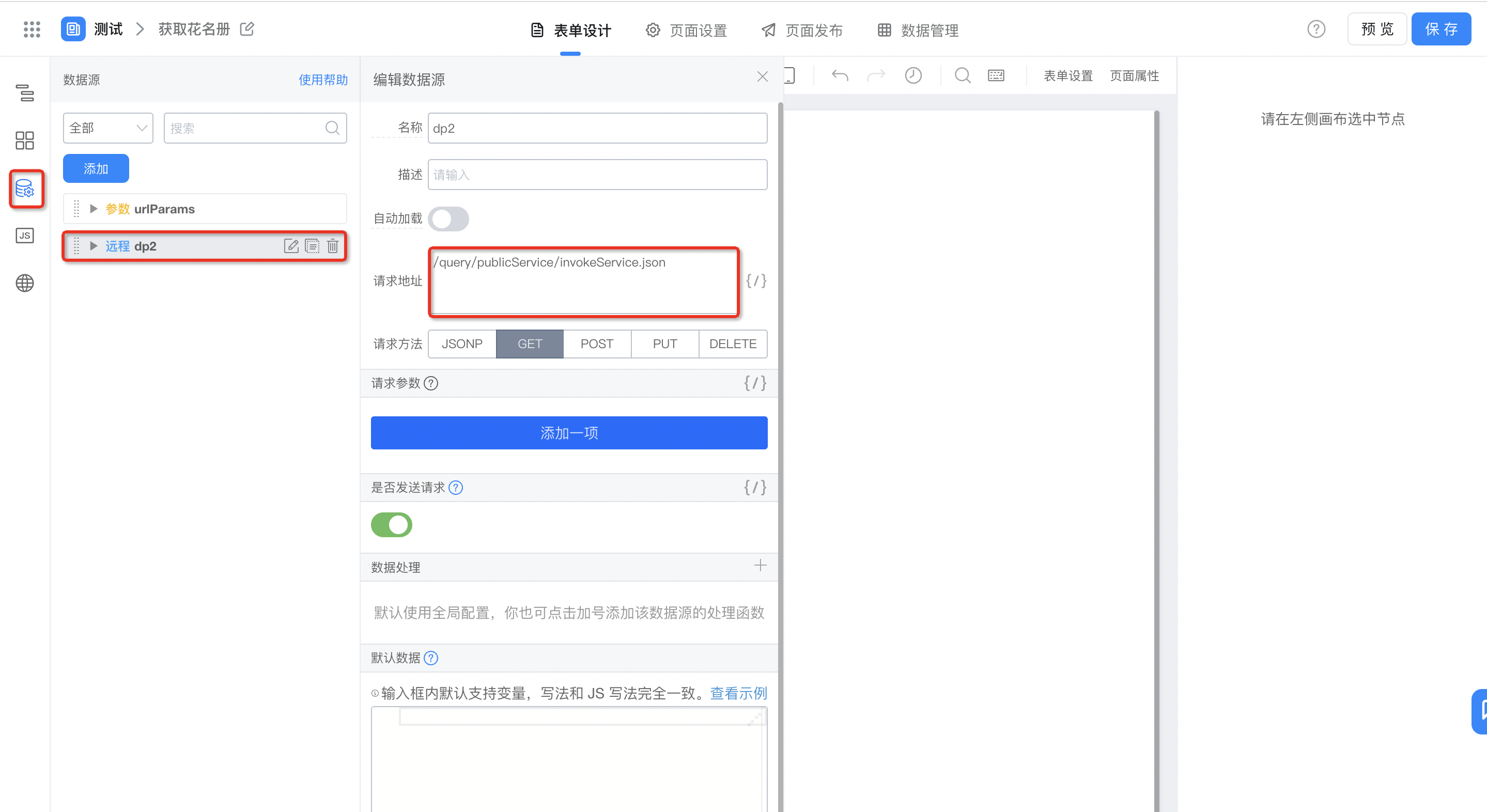Open the help question mark icon
This screenshot has width=1487, height=812.
pyautogui.click(x=1316, y=29)
